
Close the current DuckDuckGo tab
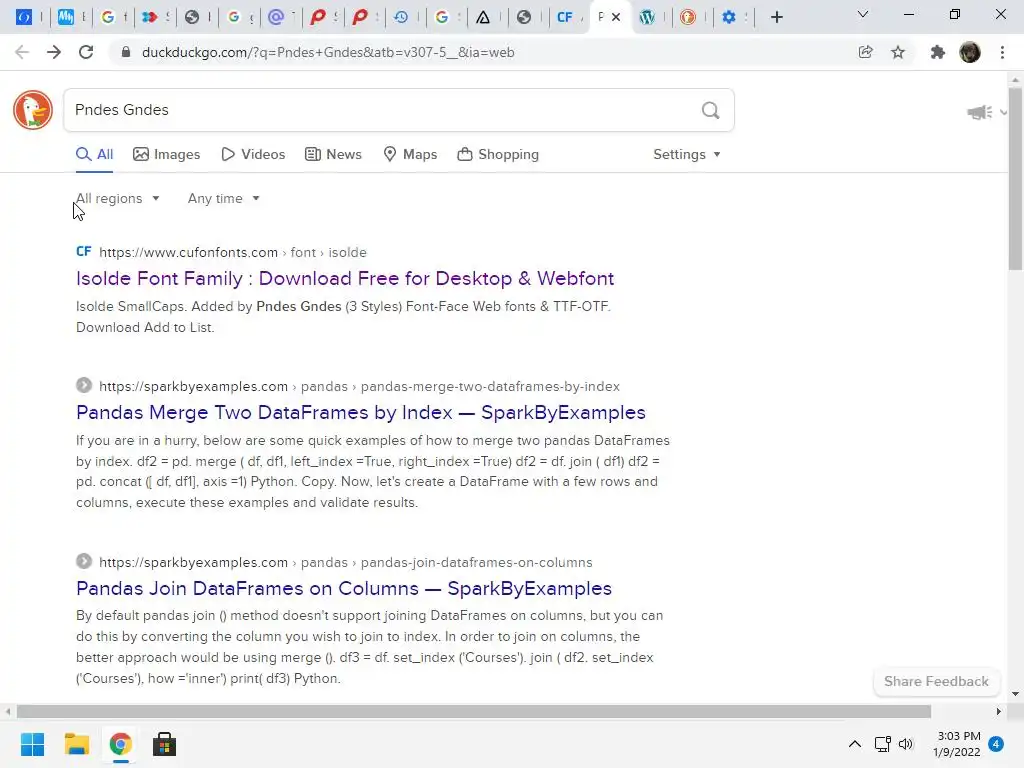616,17
